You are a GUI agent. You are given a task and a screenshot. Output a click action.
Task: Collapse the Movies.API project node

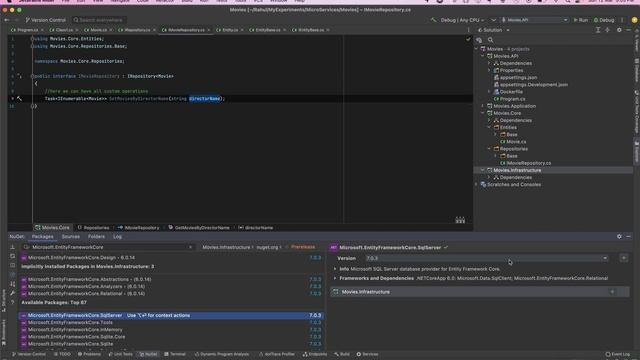tap(483, 56)
